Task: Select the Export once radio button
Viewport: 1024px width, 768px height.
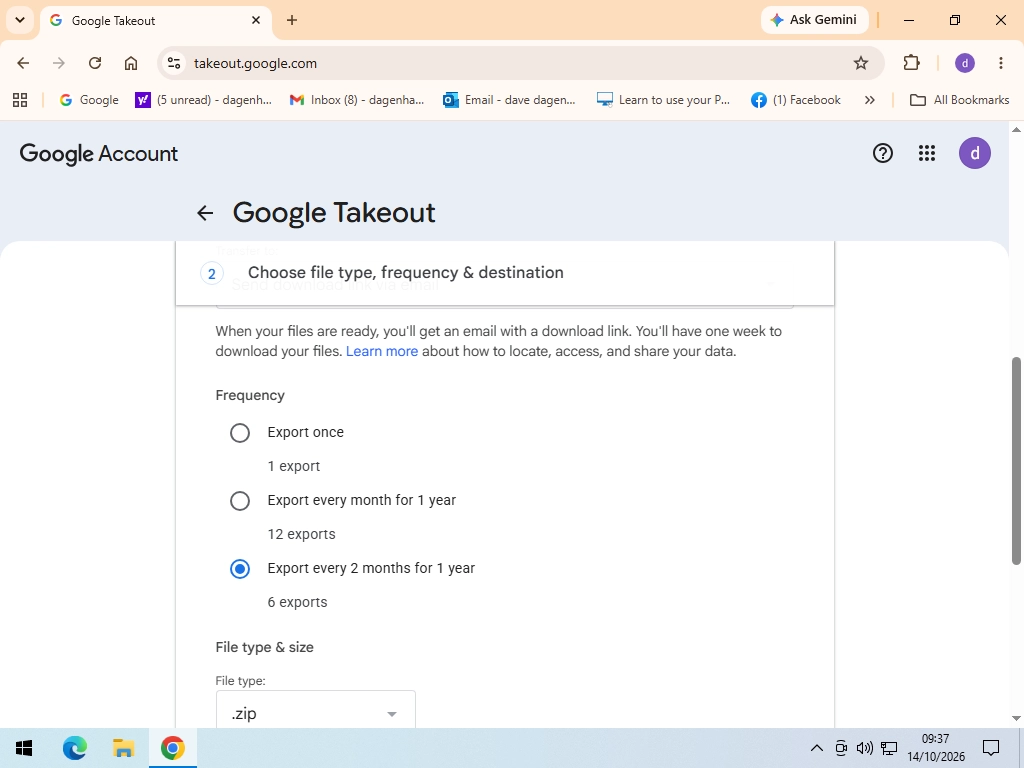Action: pos(240,433)
